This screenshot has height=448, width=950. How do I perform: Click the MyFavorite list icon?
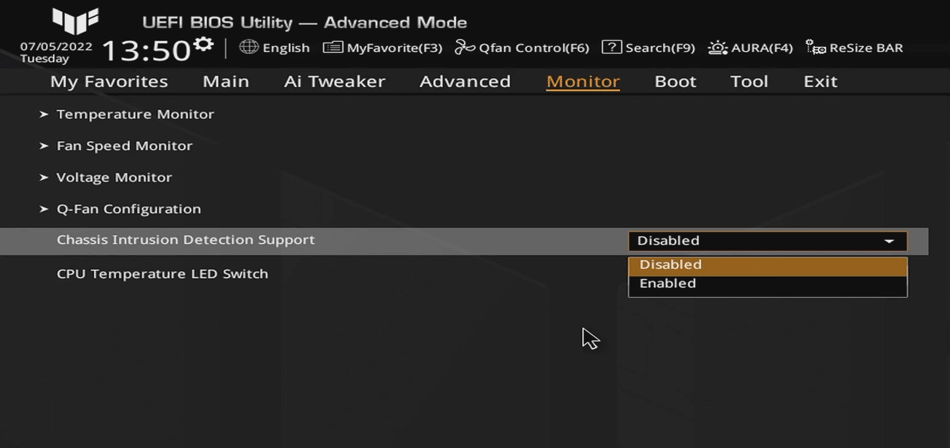(x=332, y=47)
